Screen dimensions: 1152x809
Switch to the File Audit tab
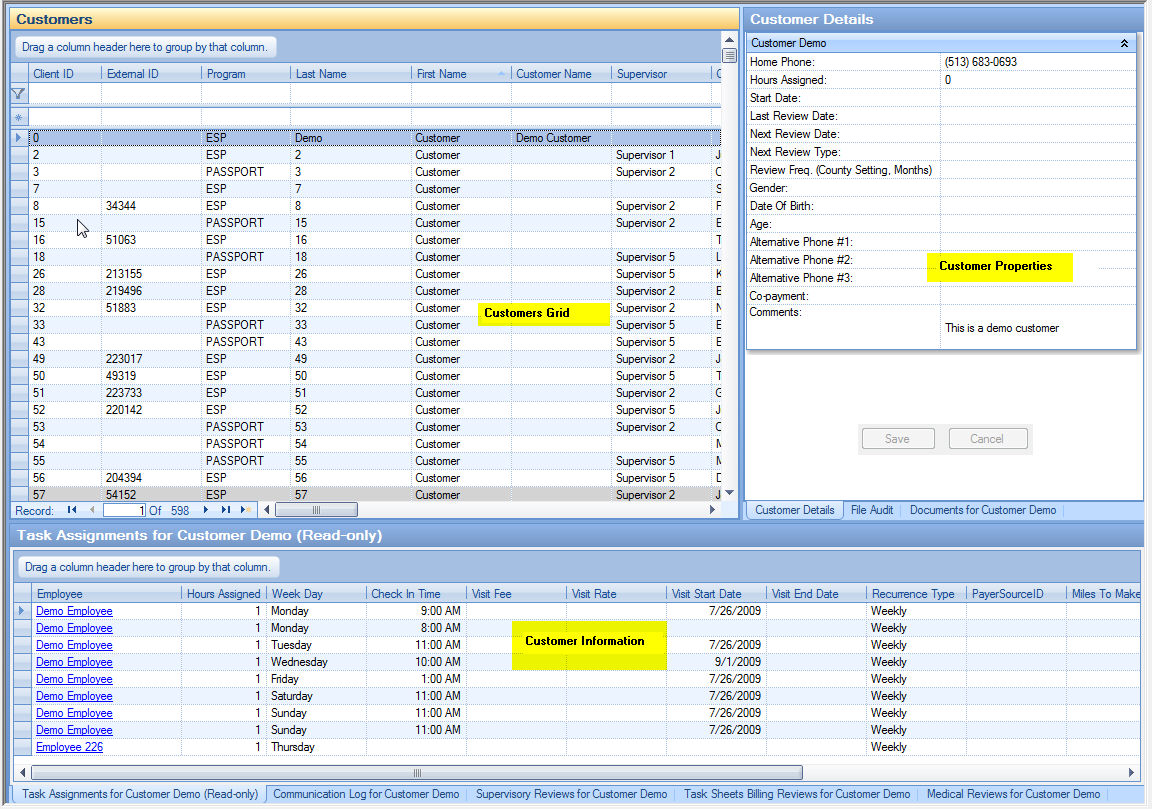(872, 510)
